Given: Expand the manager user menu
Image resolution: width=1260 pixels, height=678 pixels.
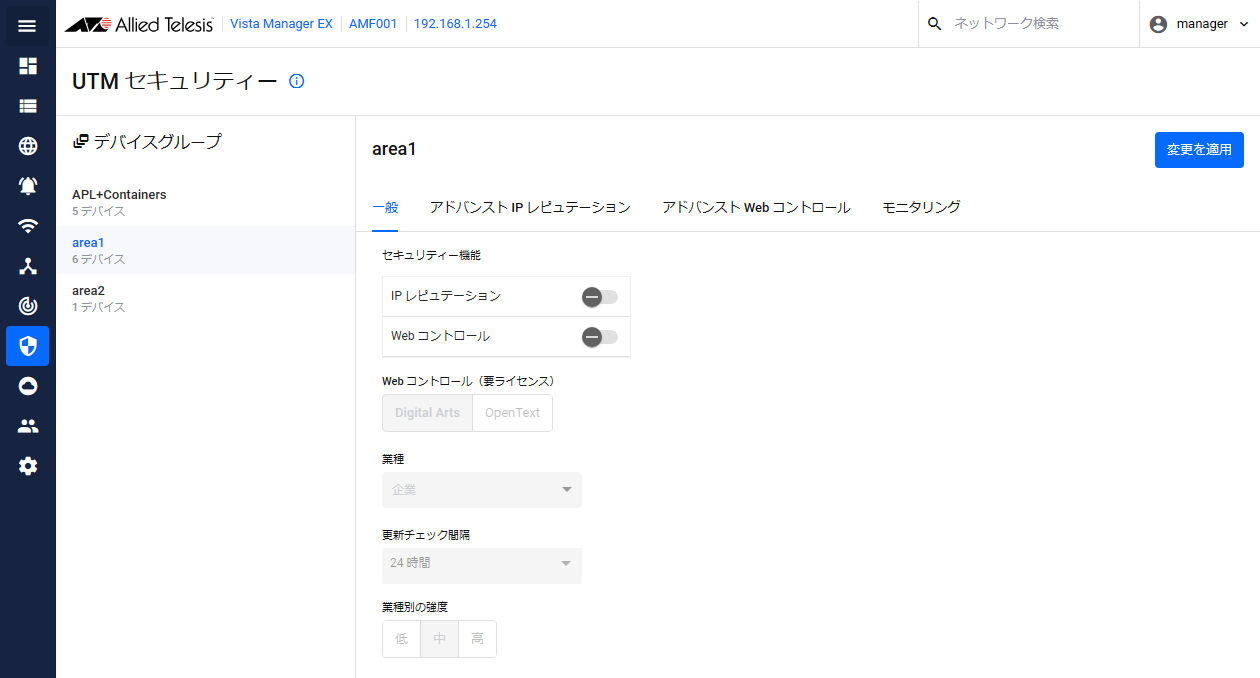Looking at the screenshot, I should pyautogui.click(x=1199, y=24).
